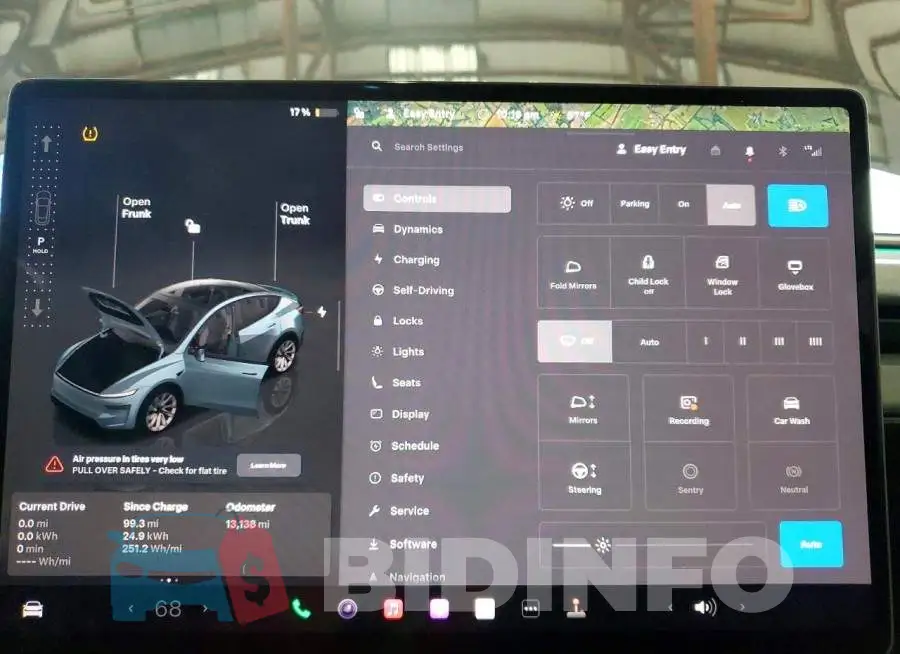Image resolution: width=900 pixels, height=654 pixels.
Task: Open the Self-Driving settings
Action: (413, 291)
